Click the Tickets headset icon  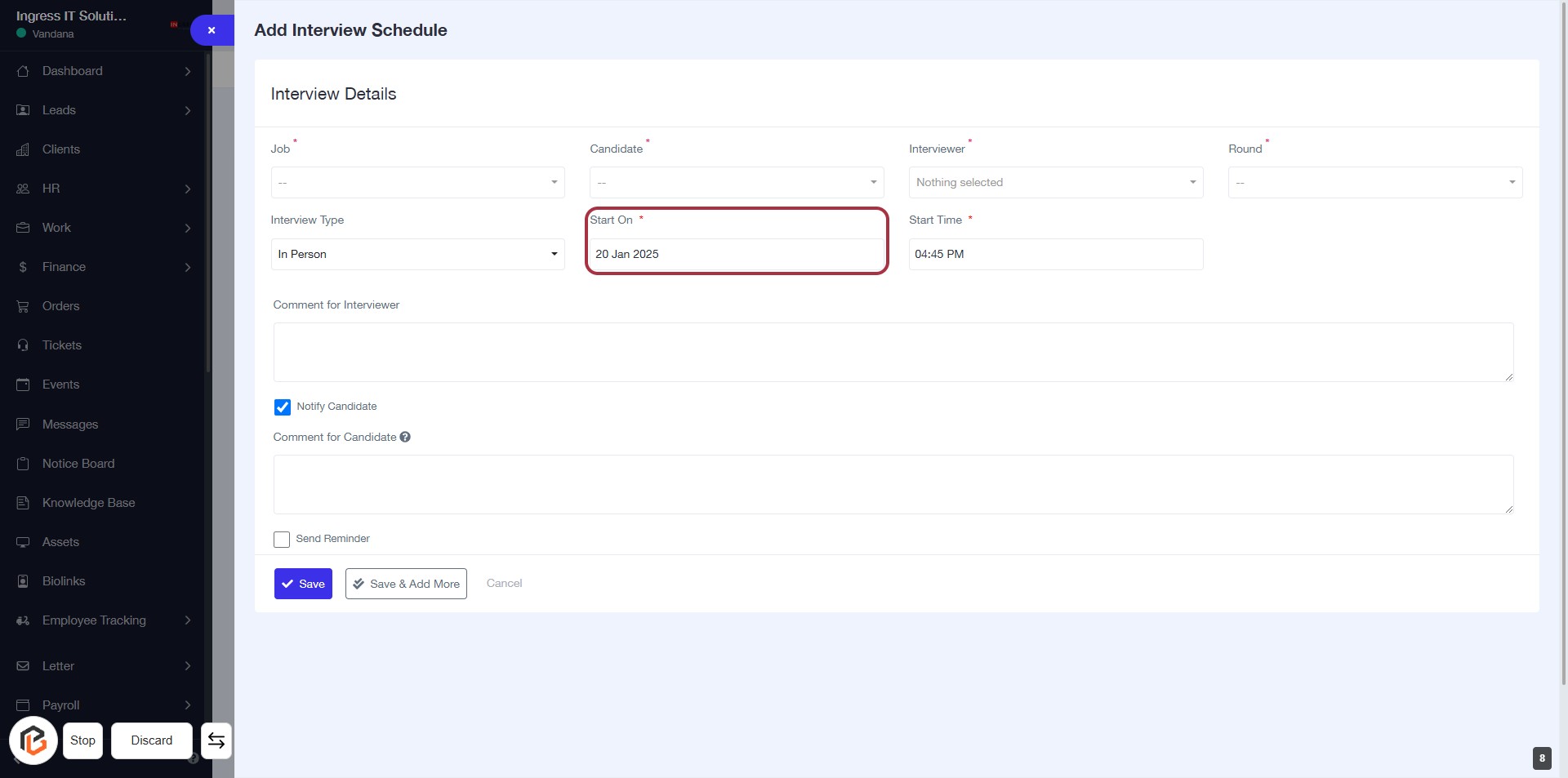(23, 345)
